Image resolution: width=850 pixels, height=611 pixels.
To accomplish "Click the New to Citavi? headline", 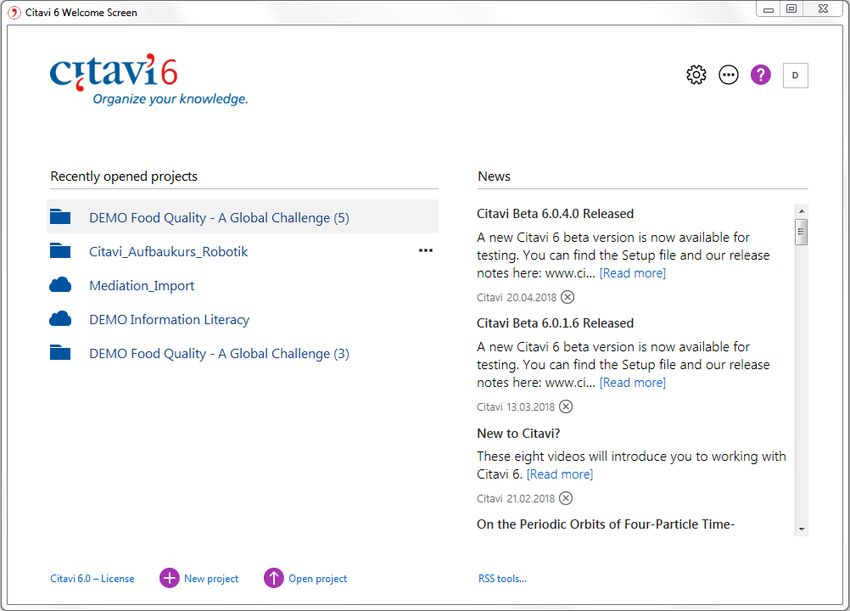I will pos(518,433).
